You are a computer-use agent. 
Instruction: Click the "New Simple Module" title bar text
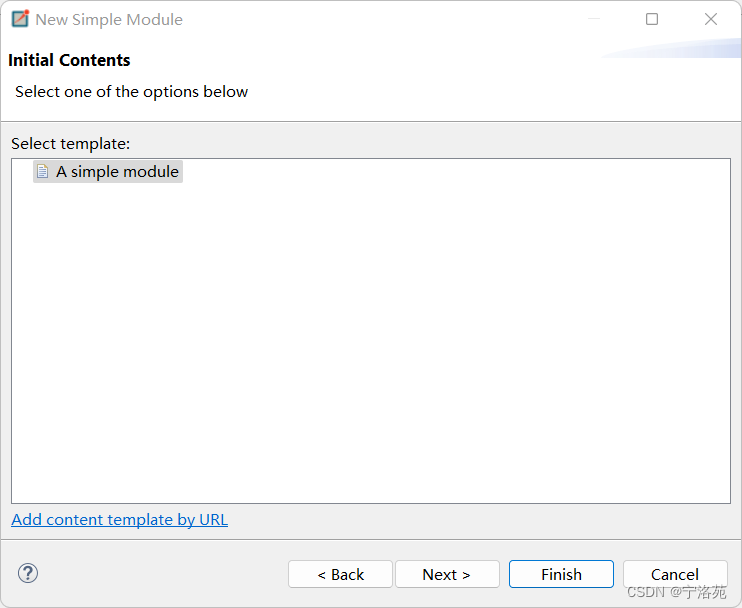(x=109, y=19)
